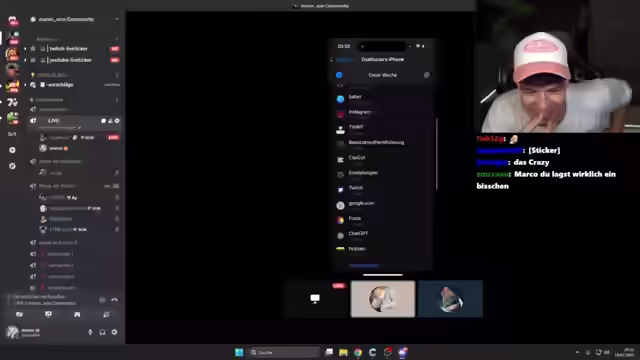This screenshot has height=360, width=640.
Task: Click the 'das Crazy' chat message
Action: point(531,162)
